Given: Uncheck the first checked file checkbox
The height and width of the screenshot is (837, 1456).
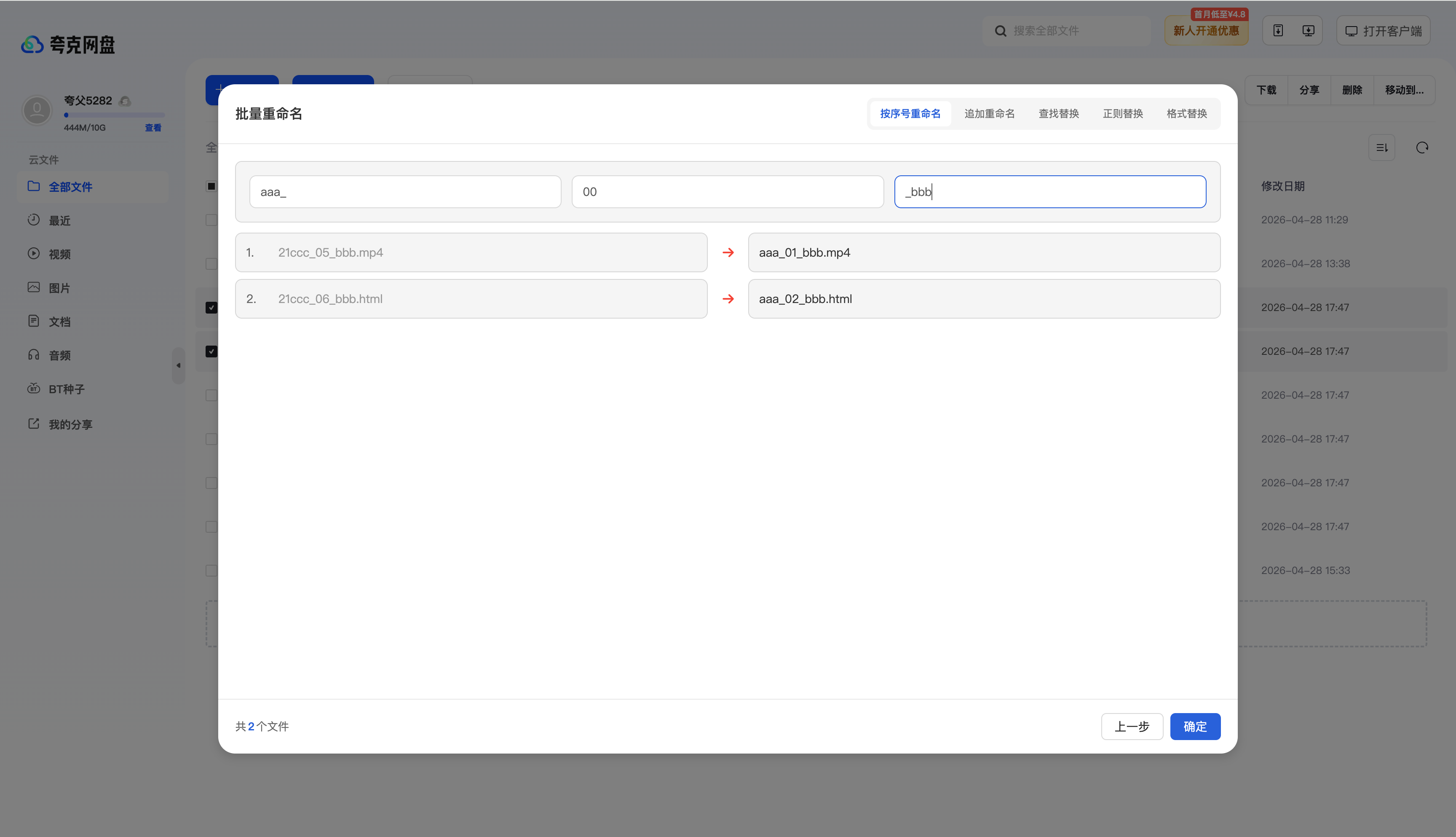Looking at the screenshot, I should tap(211, 308).
